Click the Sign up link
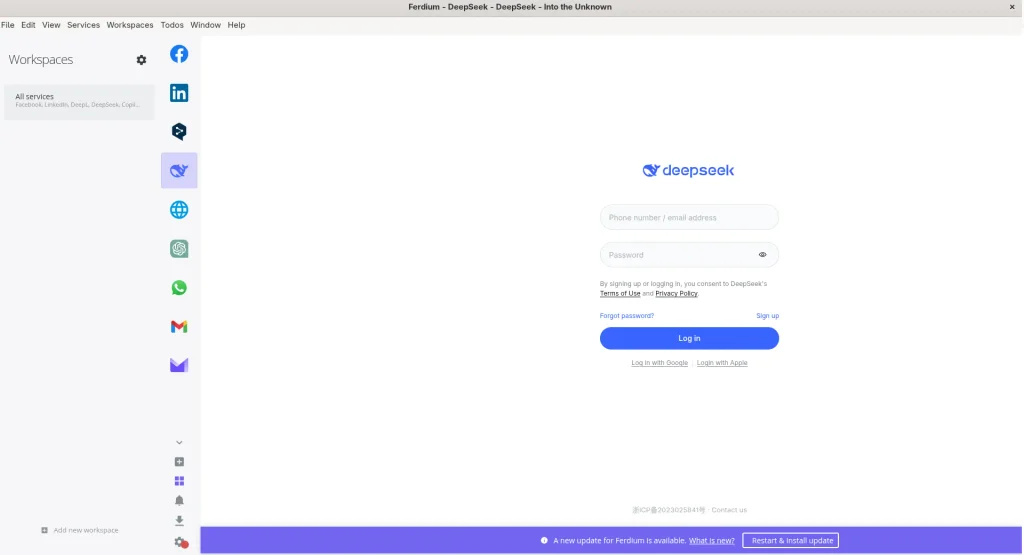This screenshot has height=555, width=1024. point(767,315)
